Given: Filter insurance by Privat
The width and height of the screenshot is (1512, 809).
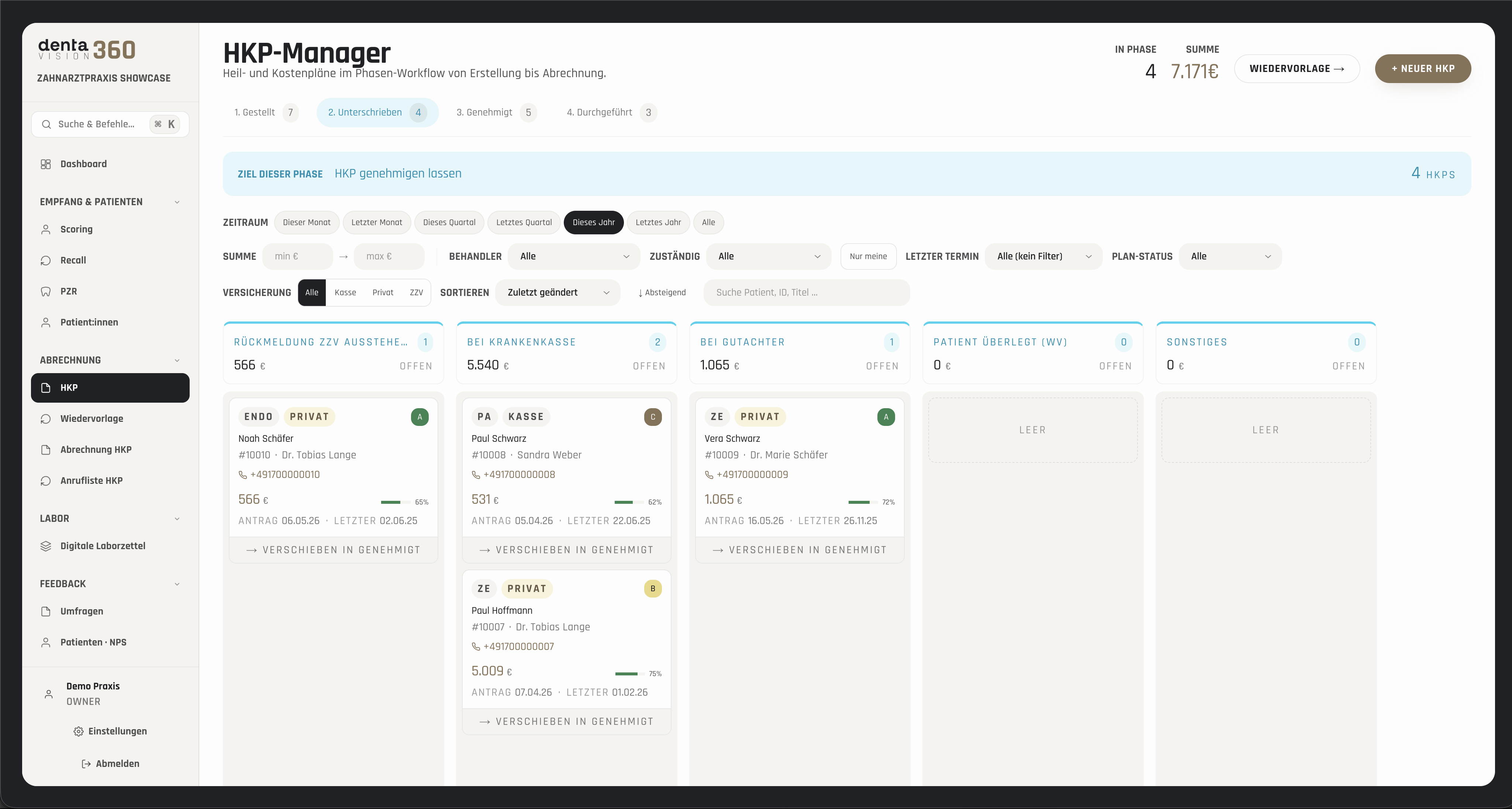Looking at the screenshot, I should (383, 292).
